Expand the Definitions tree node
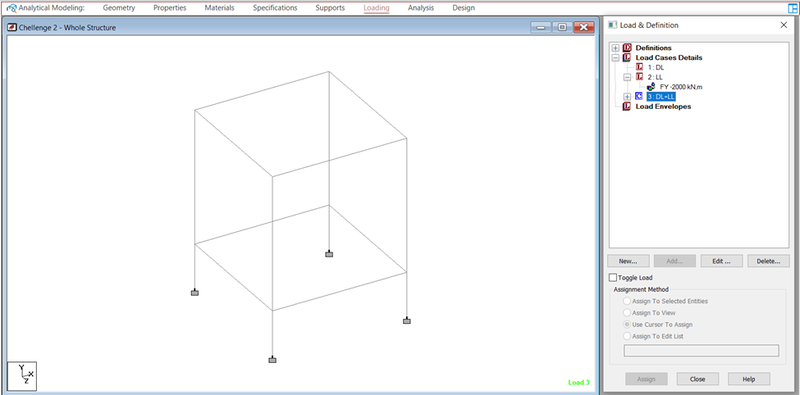 tap(616, 48)
